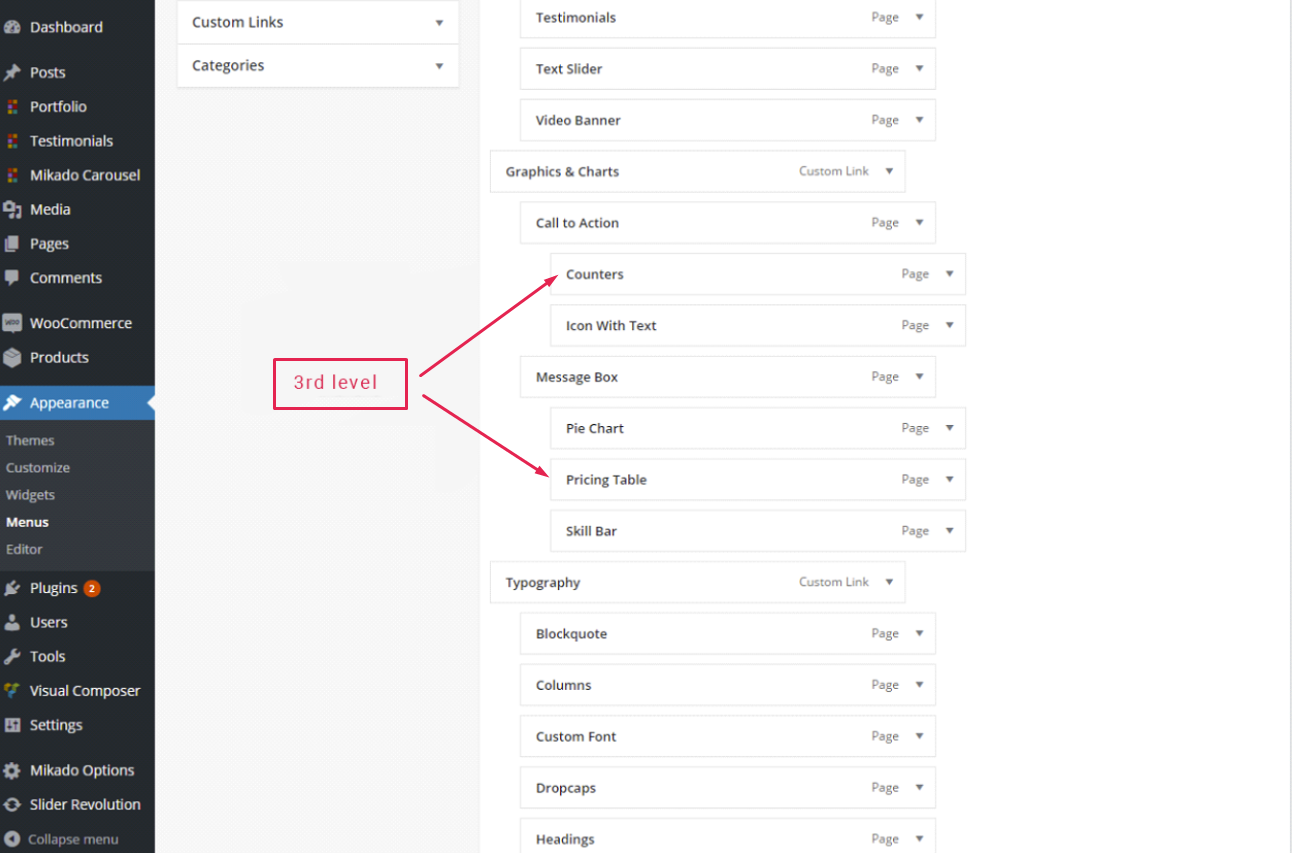Open the Editor submenu page
1292x853 pixels.
pyautogui.click(x=24, y=549)
